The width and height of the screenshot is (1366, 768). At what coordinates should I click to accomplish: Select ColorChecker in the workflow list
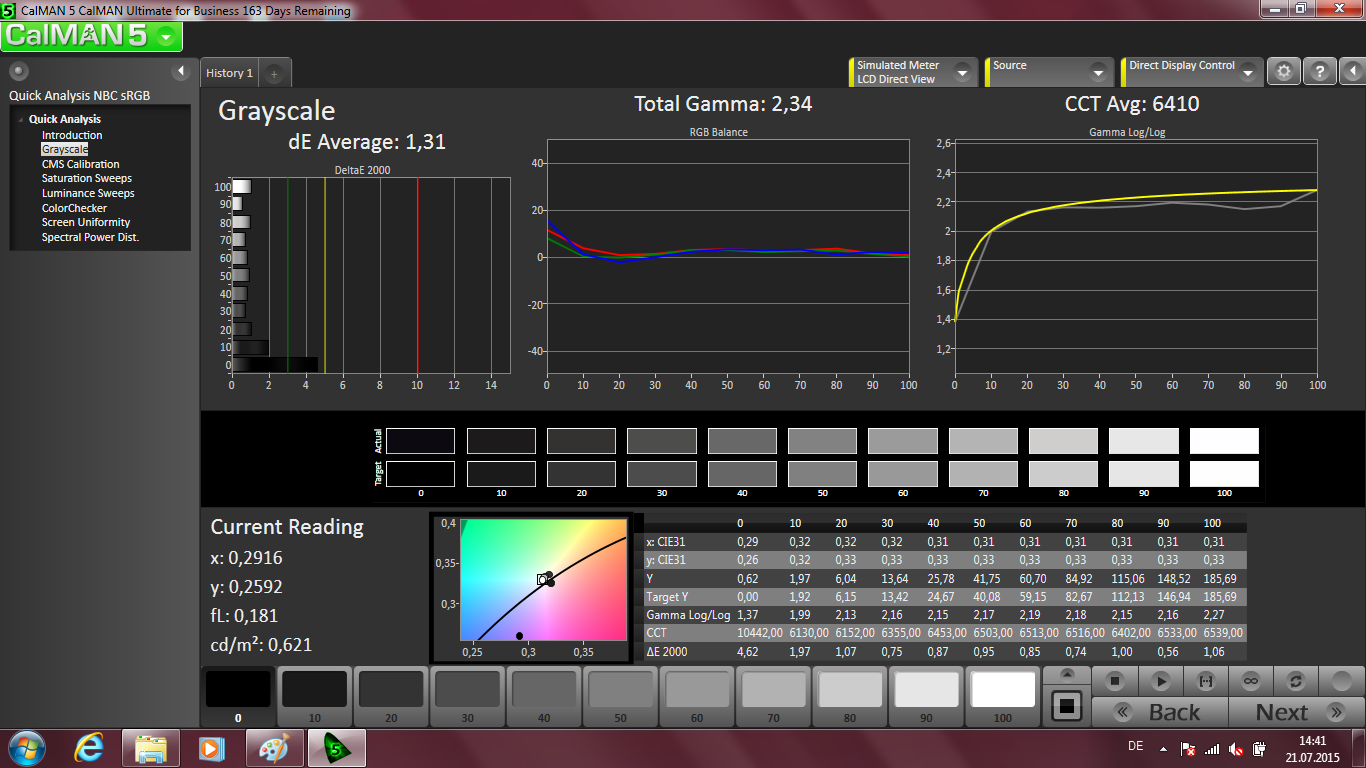coord(74,208)
